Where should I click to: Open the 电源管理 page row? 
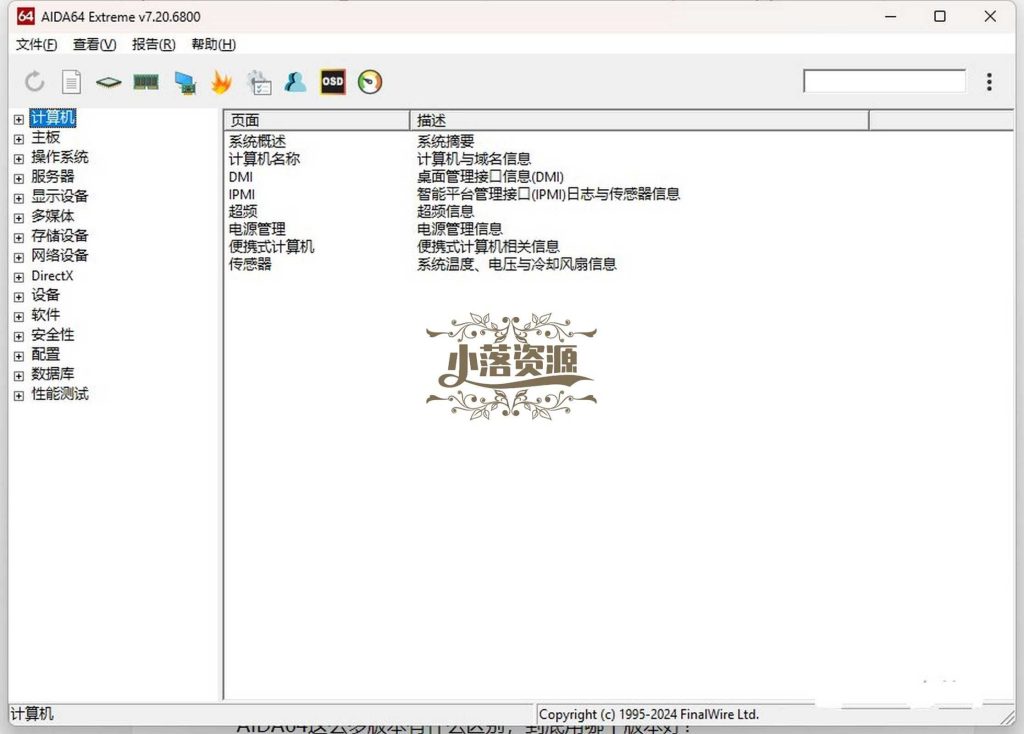pos(257,229)
